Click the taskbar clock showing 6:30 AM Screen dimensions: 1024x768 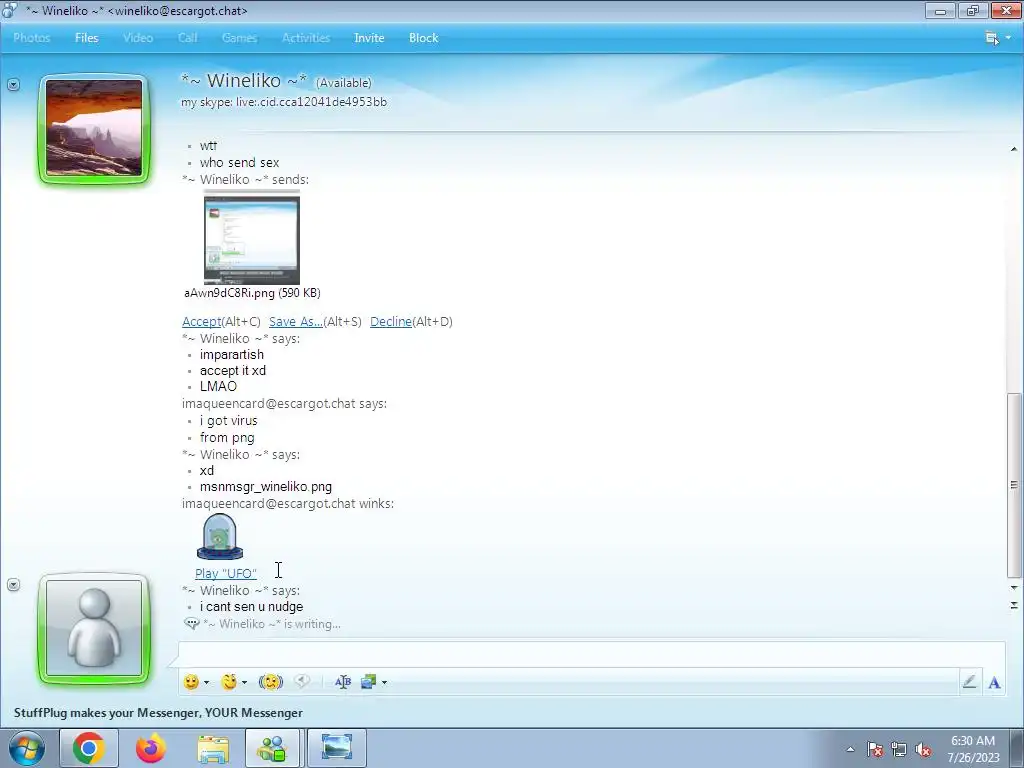[x=973, y=748]
